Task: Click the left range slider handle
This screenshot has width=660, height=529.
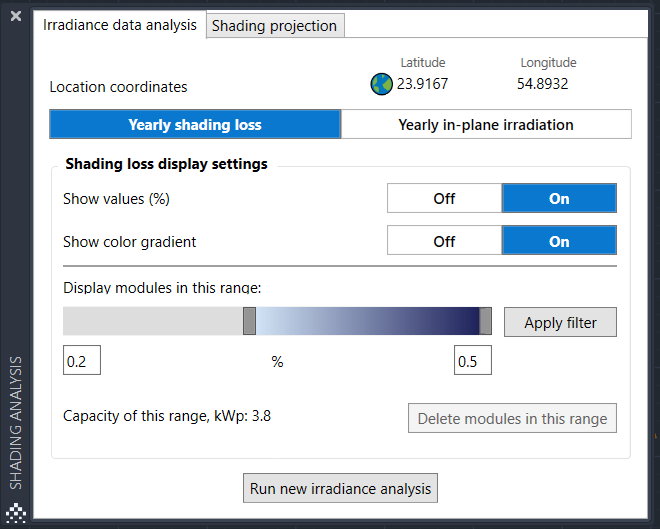Action: 249,321
